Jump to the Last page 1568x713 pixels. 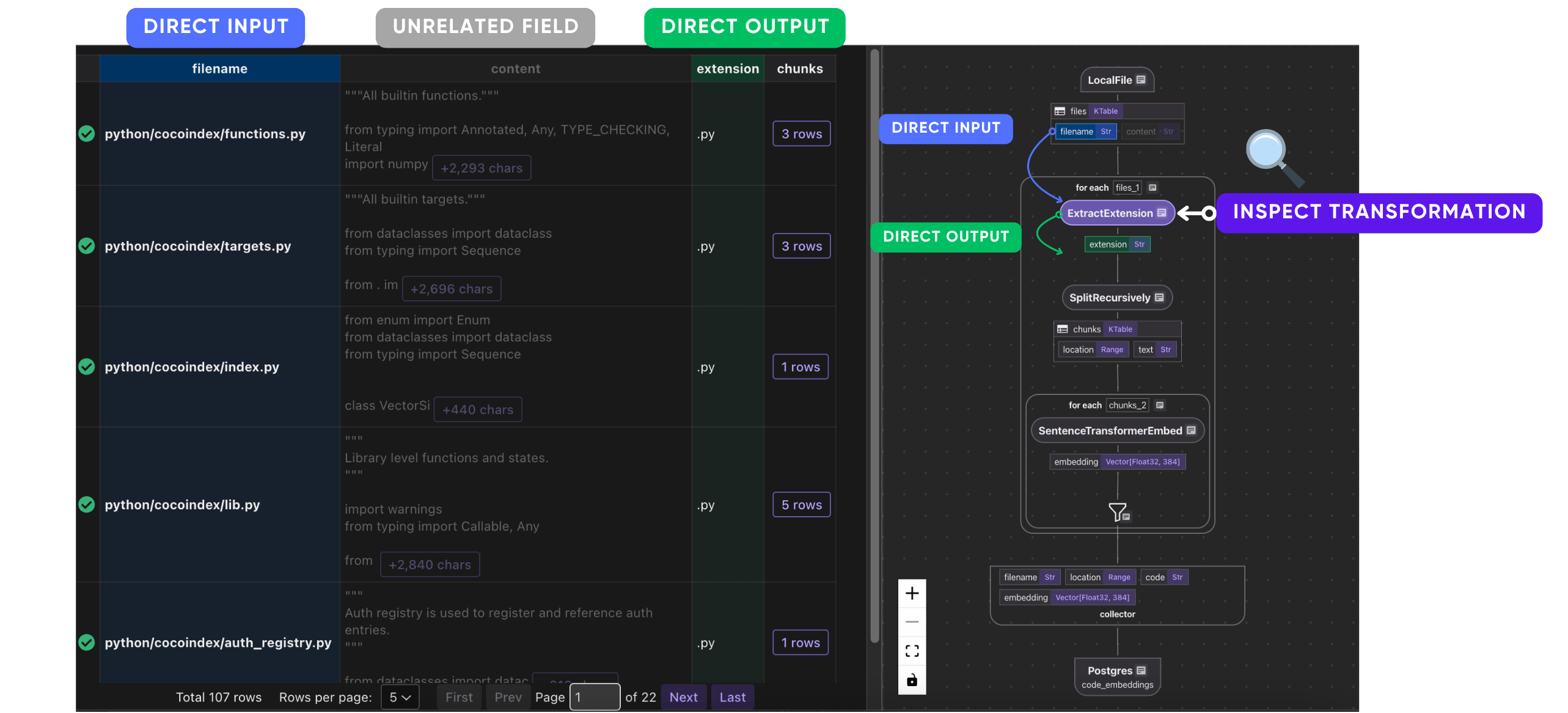click(x=733, y=697)
